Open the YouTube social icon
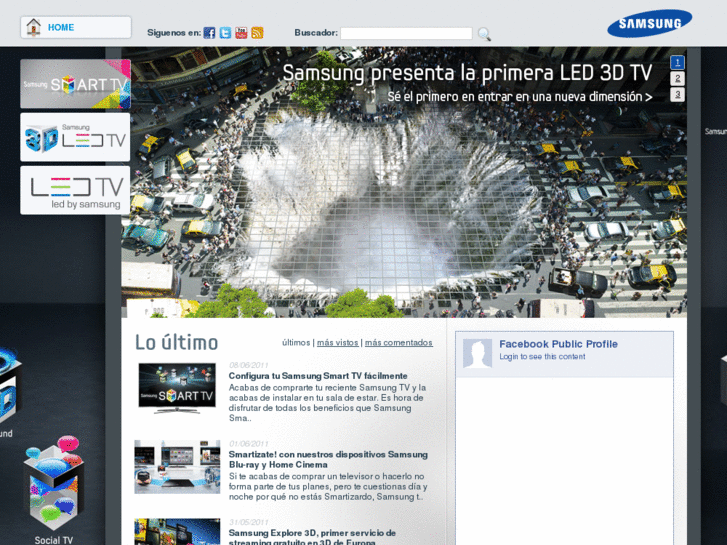This screenshot has height=545, width=727. click(x=241, y=33)
